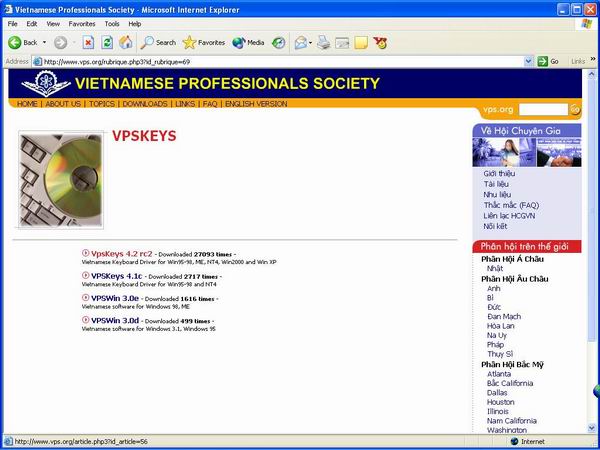Screen dimensions: 600x450
Task: Click the arrow bullet beside VPSWin 3.0d
Action: pos(86,320)
